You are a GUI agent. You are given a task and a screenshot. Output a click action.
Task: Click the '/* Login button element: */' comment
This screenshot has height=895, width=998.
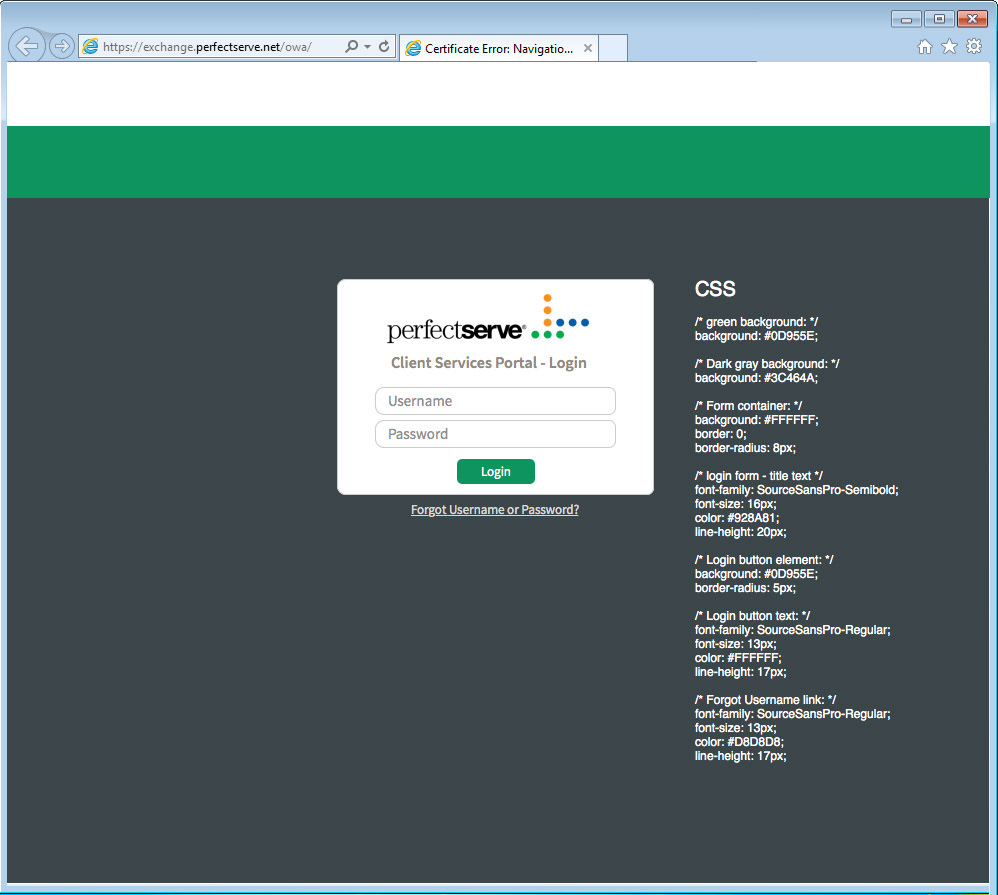(764, 560)
